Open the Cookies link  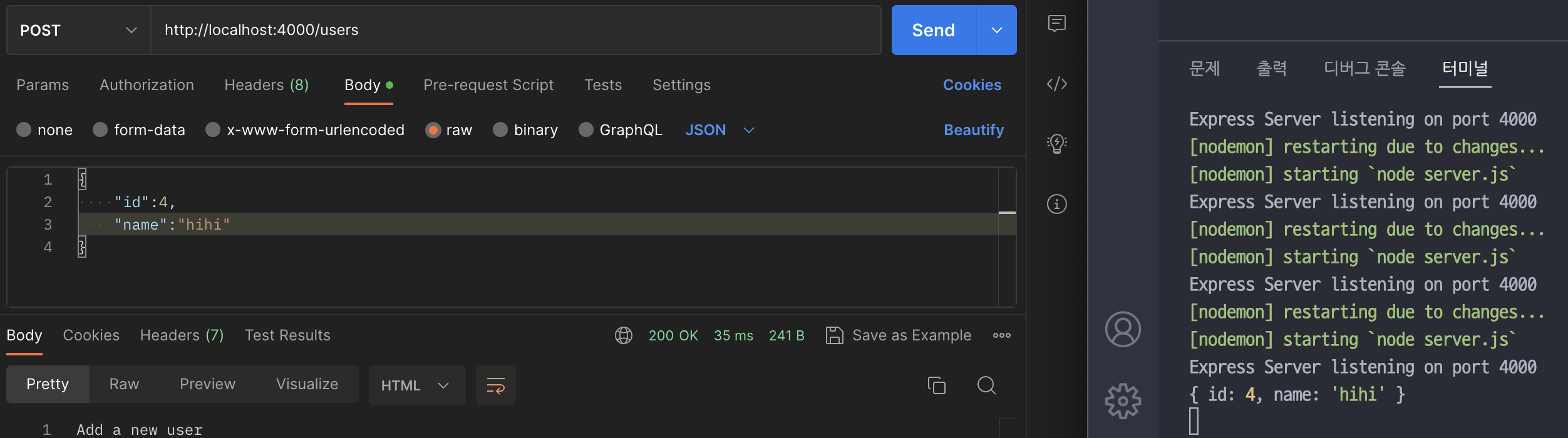point(972,85)
